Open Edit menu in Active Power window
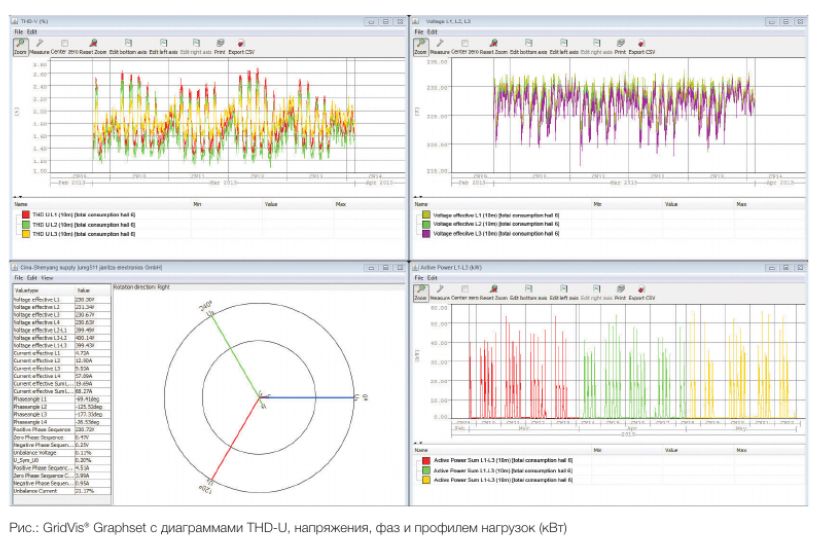Viewport: 822px width, 554px height. [x=432, y=277]
